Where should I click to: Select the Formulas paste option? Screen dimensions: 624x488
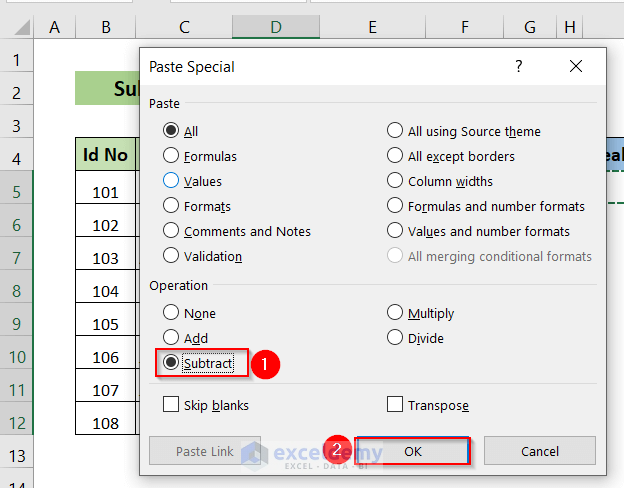(x=171, y=156)
